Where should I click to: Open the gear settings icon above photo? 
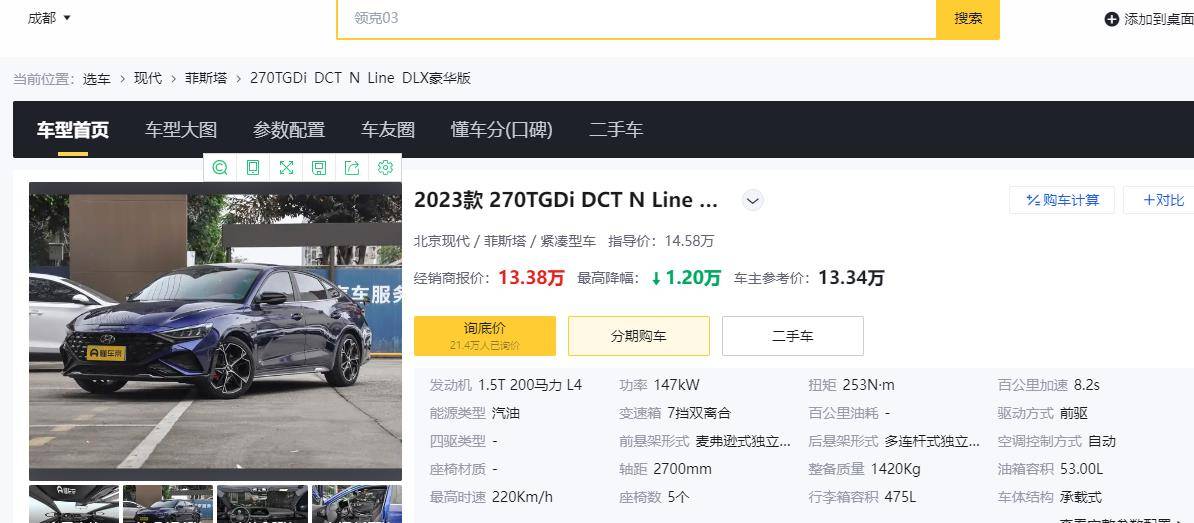[385, 167]
